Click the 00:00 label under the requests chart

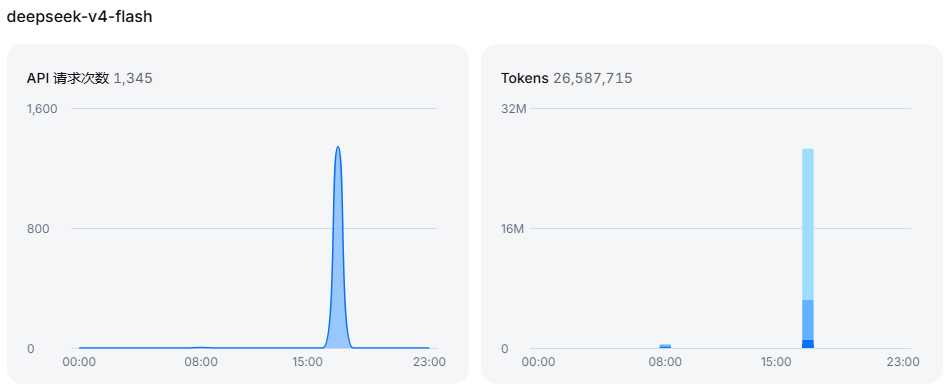[x=79, y=362]
